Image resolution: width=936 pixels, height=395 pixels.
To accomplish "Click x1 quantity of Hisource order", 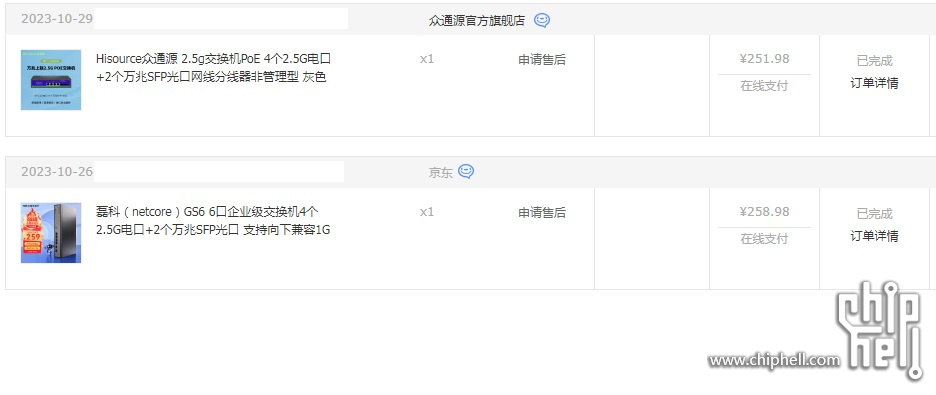I will pyautogui.click(x=427, y=59).
